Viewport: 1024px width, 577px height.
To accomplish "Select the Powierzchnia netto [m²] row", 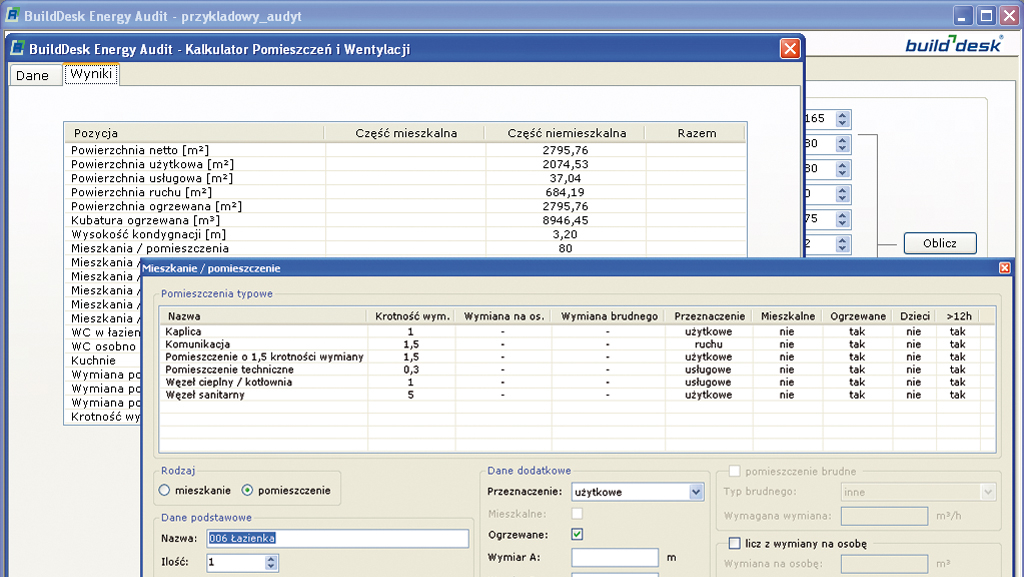I will pos(405,150).
